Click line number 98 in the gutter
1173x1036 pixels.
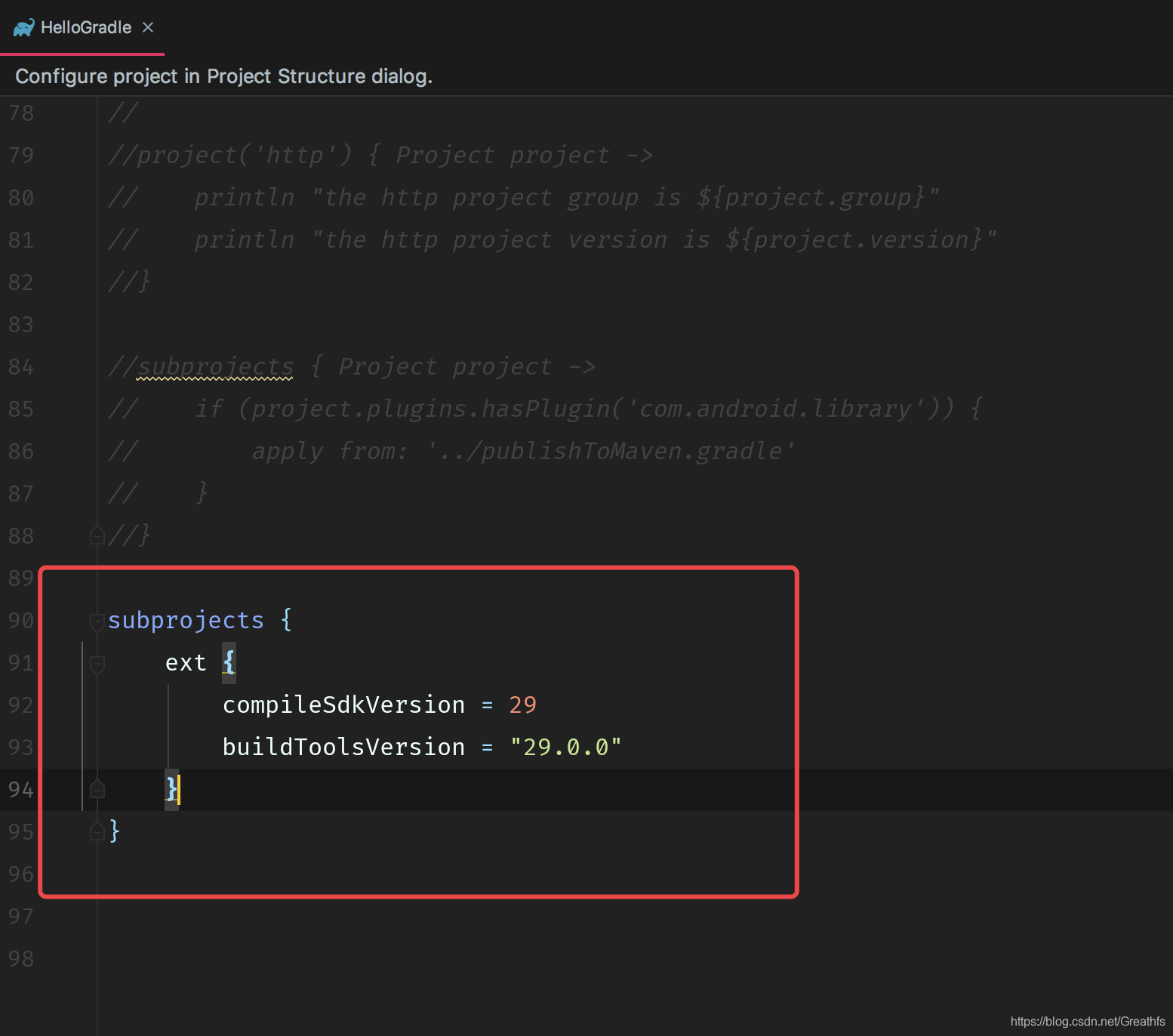pyautogui.click(x=21, y=958)
